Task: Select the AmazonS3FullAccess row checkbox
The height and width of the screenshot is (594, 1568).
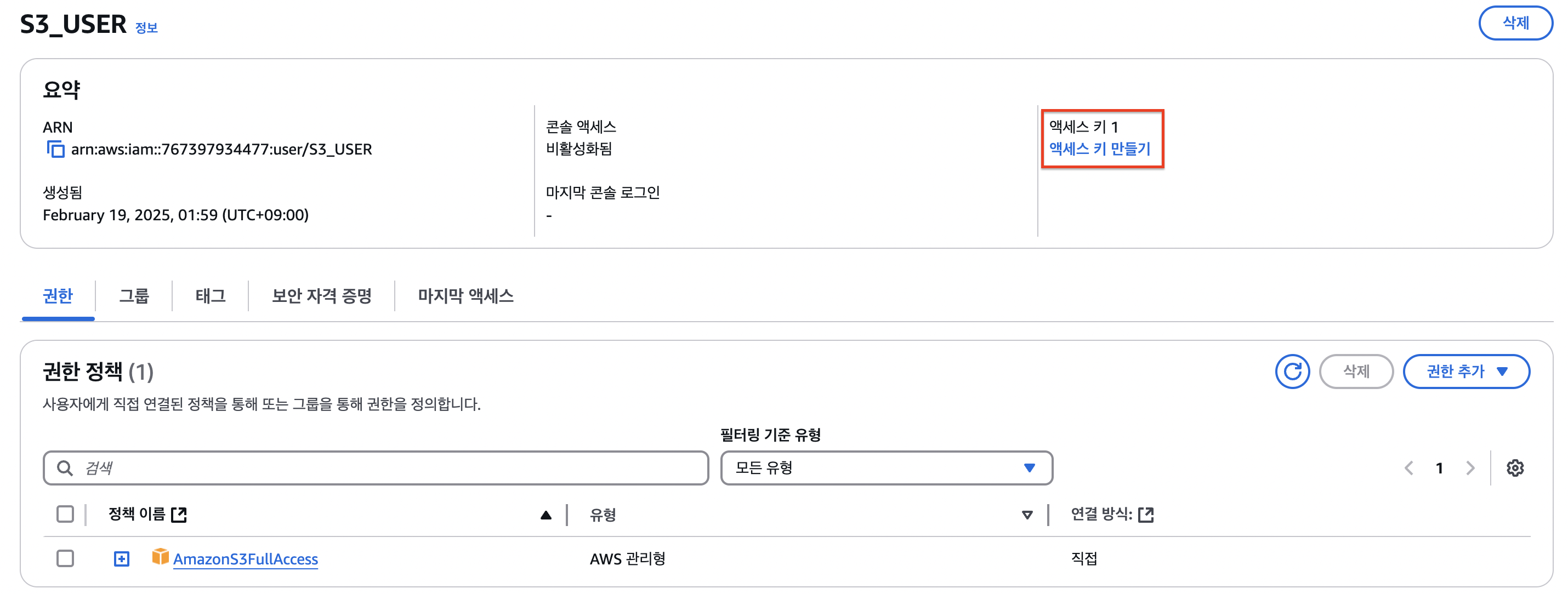Action: (x=65, y=558)
